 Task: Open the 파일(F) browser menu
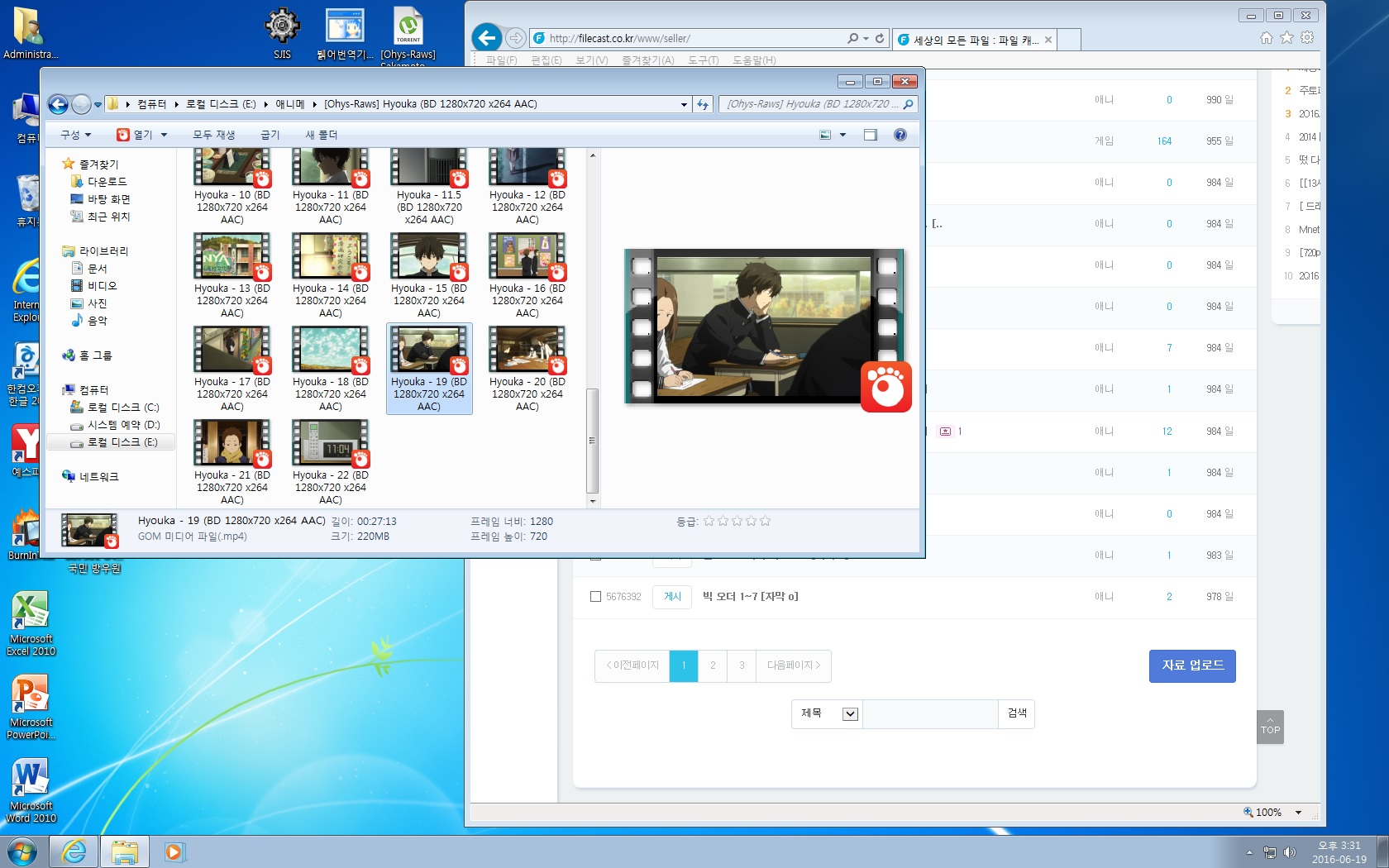501,60
